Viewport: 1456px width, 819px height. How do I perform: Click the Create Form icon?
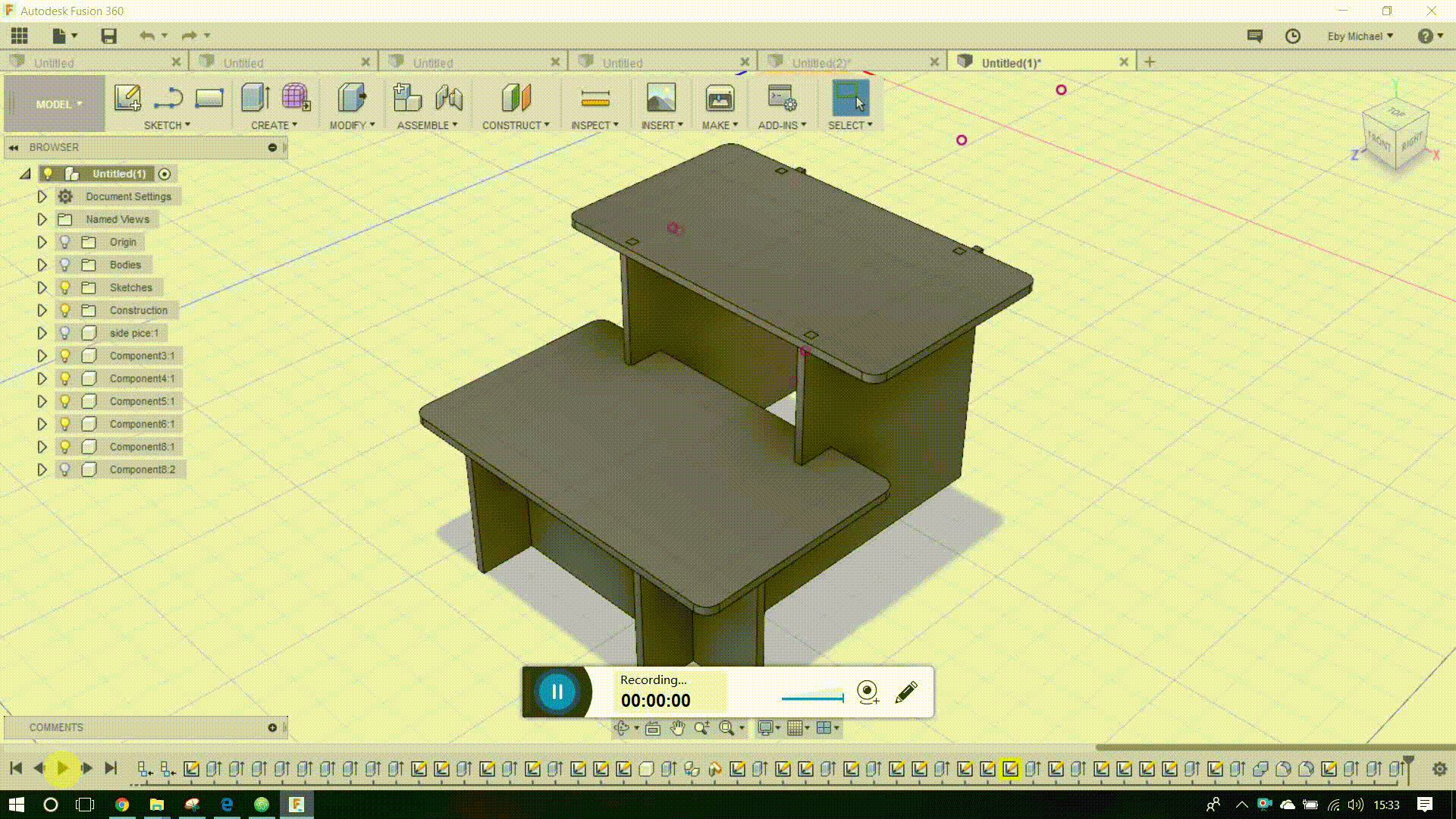pyautogui.click(x=295, y=99)
